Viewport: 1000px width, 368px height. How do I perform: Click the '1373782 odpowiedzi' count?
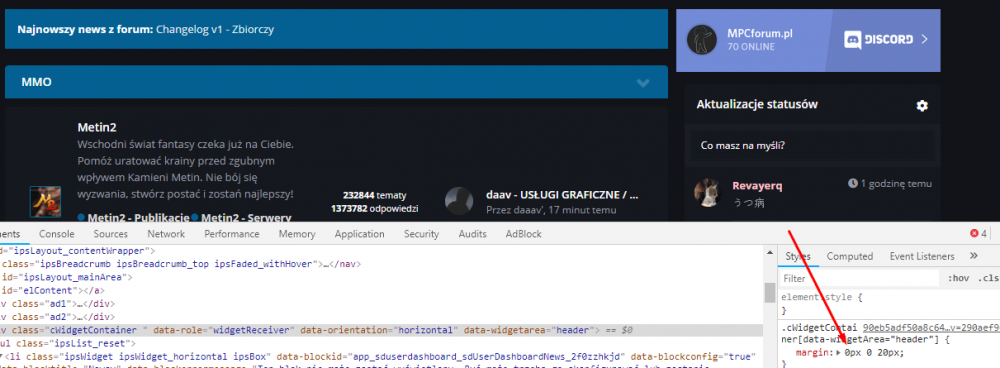374,209
